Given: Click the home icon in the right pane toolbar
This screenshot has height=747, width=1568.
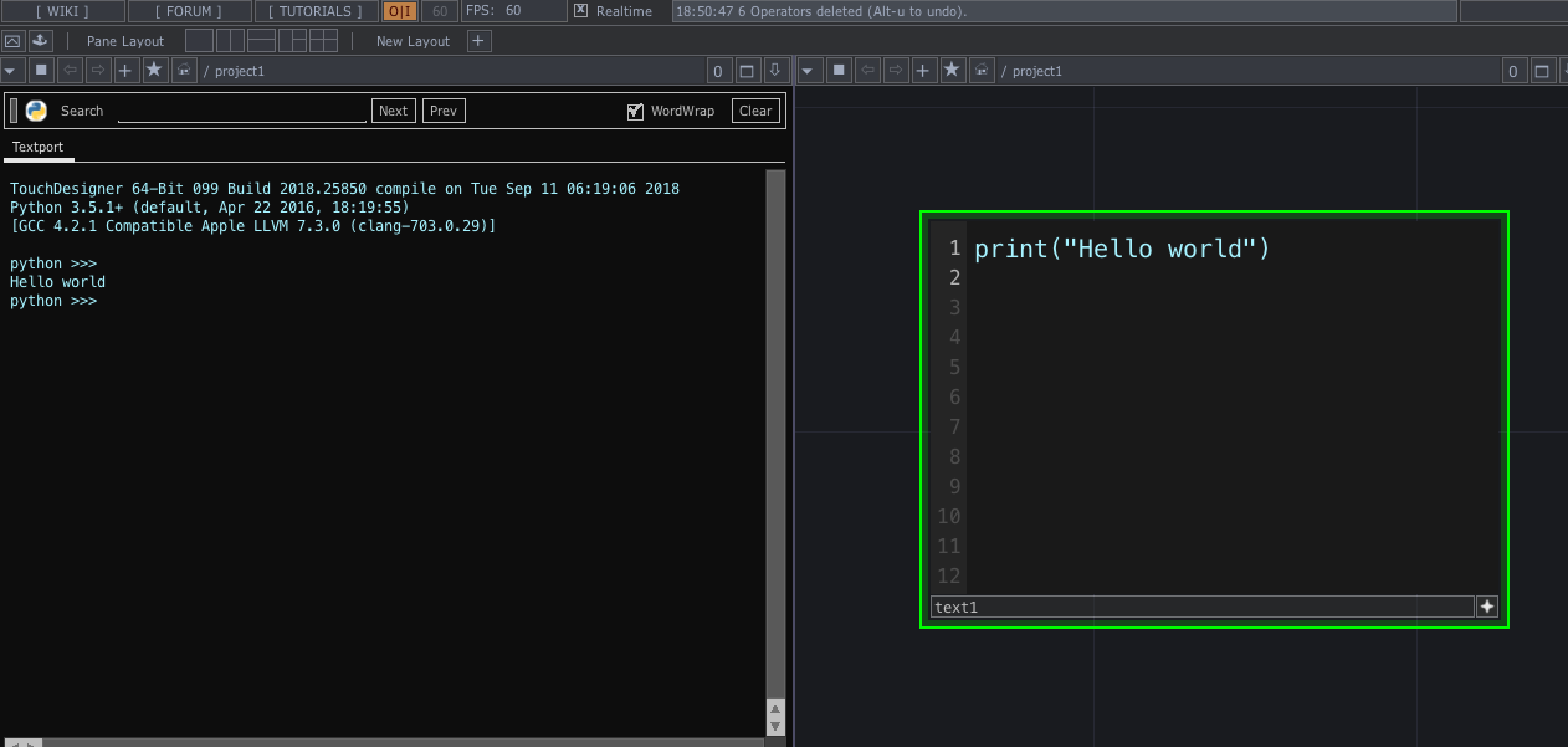Looking at the screenshot, I should click(980, 70).
